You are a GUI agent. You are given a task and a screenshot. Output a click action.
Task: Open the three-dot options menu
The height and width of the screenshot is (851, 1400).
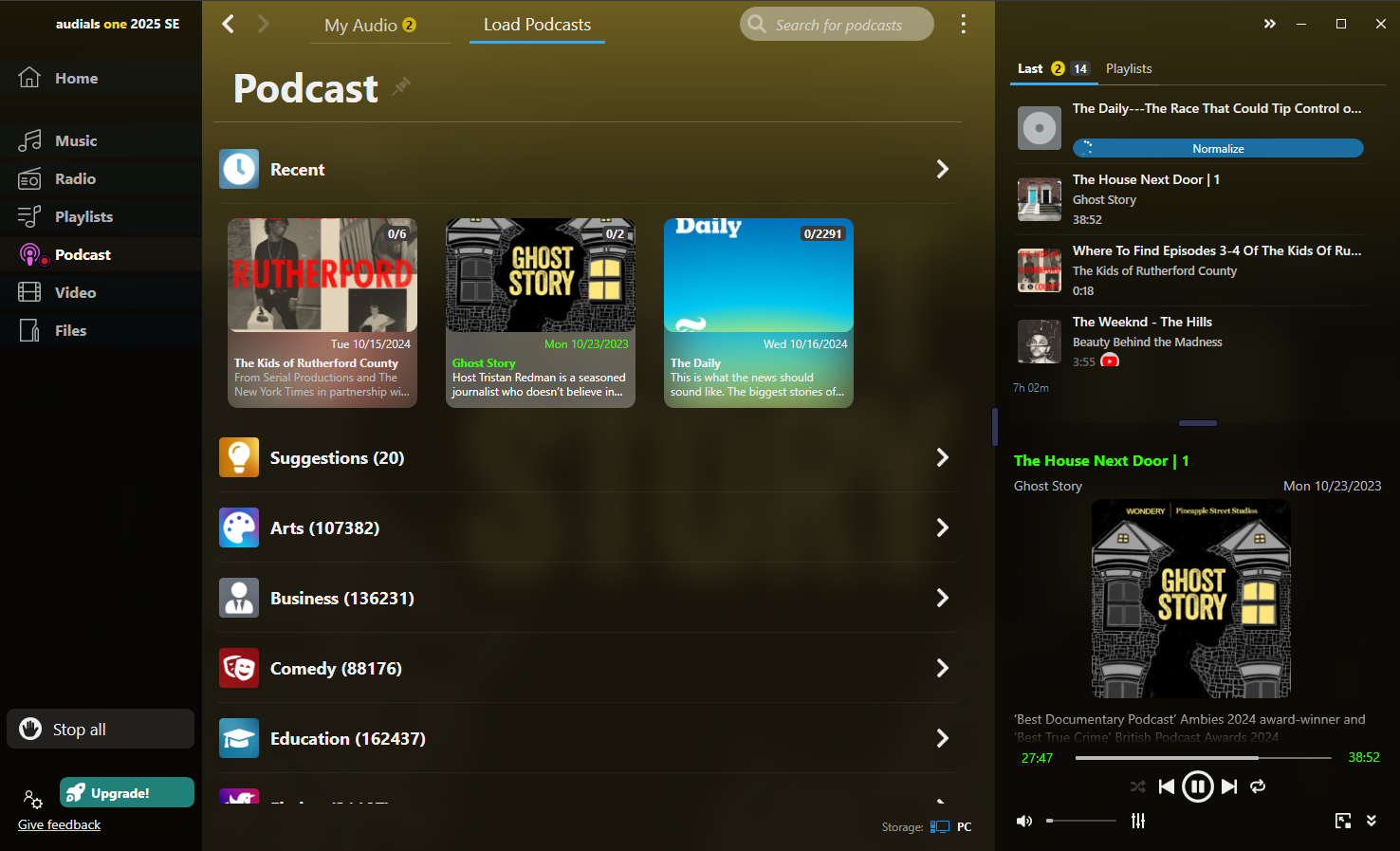(963, 24)
